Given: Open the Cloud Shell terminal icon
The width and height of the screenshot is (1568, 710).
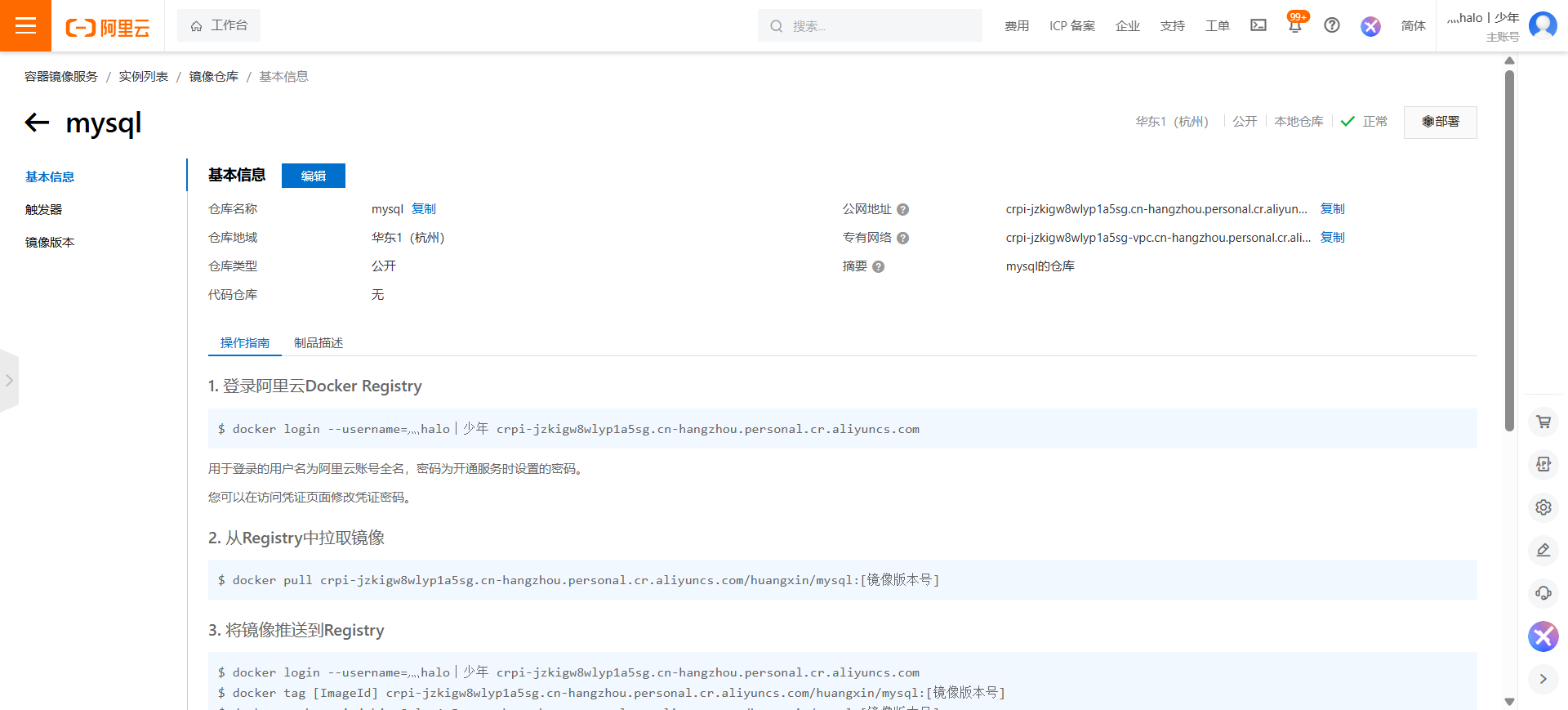Looking at the screenshot, I should tap(1258, 25).
